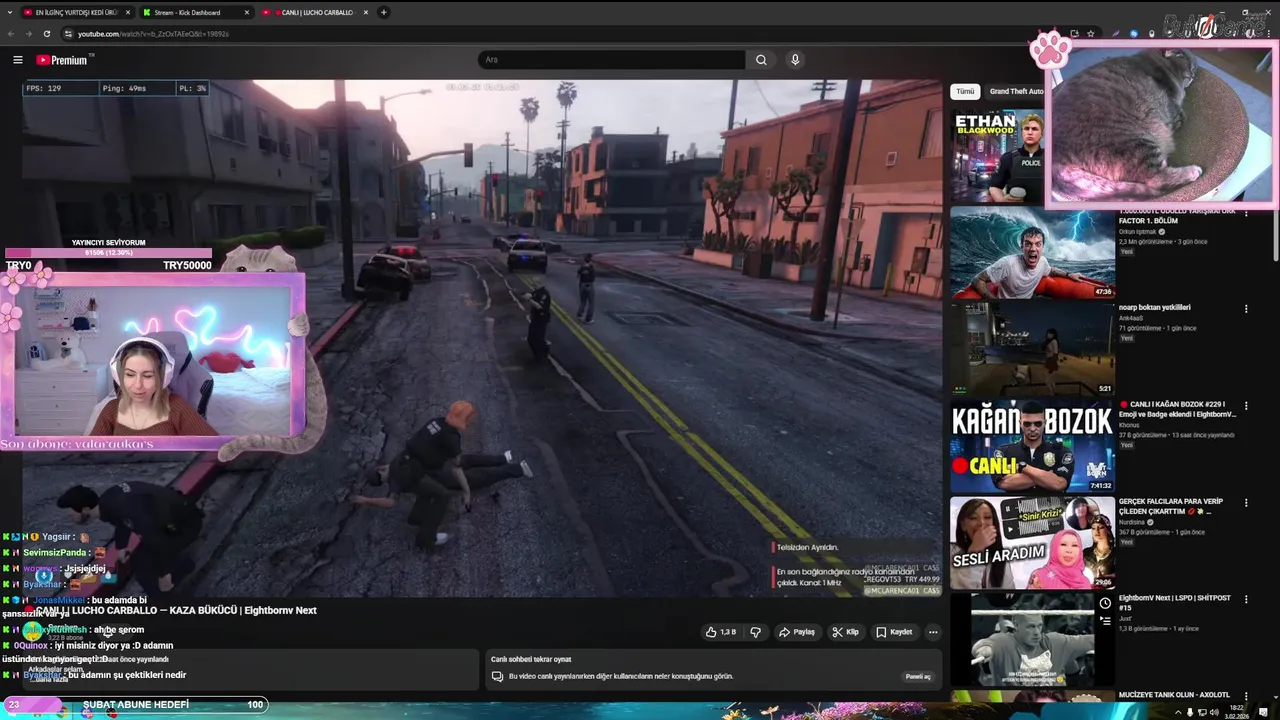Screen dimensions: 1280x720
Task: Save the video with Kaydet
Action: click(x=894, y=632)
